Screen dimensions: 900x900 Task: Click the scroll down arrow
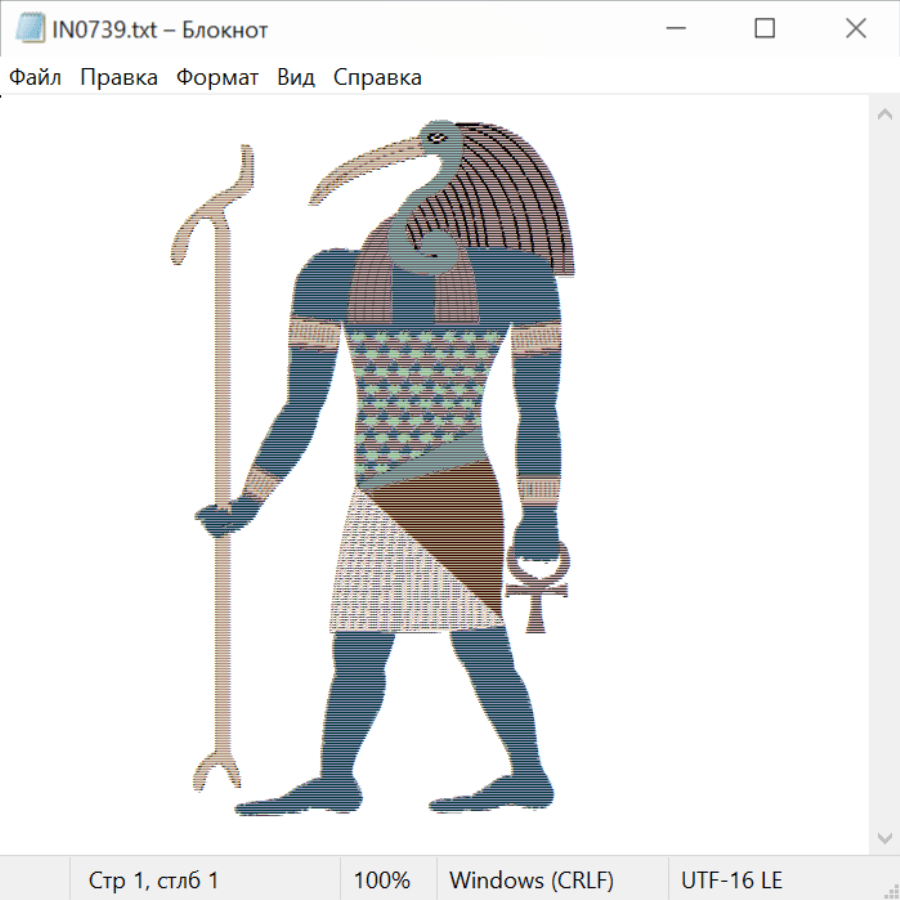pyautogui.click(x=884, y=837)
